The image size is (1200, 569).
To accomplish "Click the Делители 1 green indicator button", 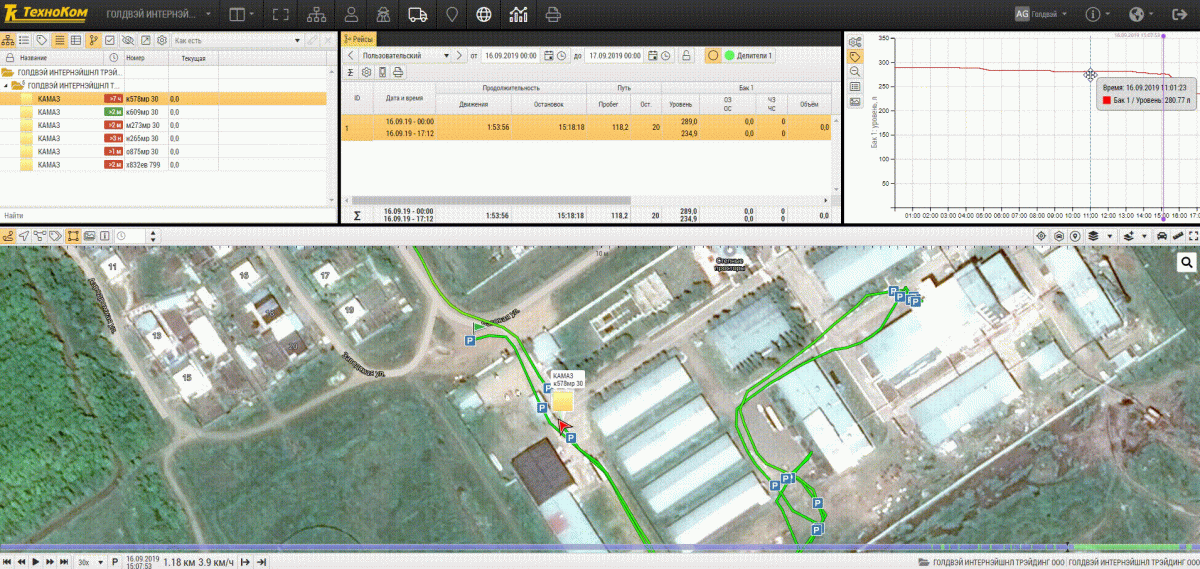I will 748,56.
